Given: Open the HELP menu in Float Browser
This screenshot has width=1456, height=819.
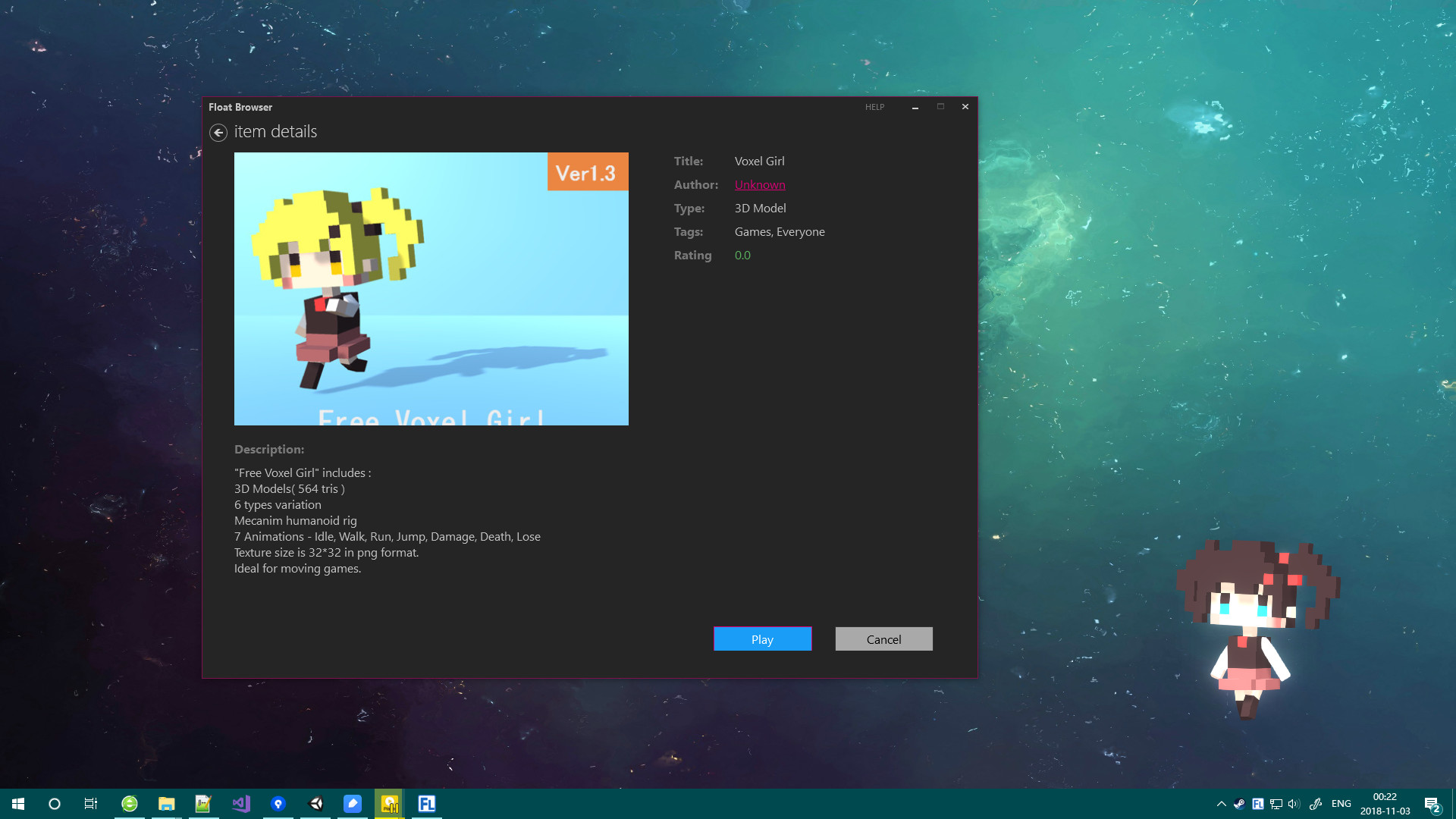Looking at the screenshot, I should tap(874, 107).
